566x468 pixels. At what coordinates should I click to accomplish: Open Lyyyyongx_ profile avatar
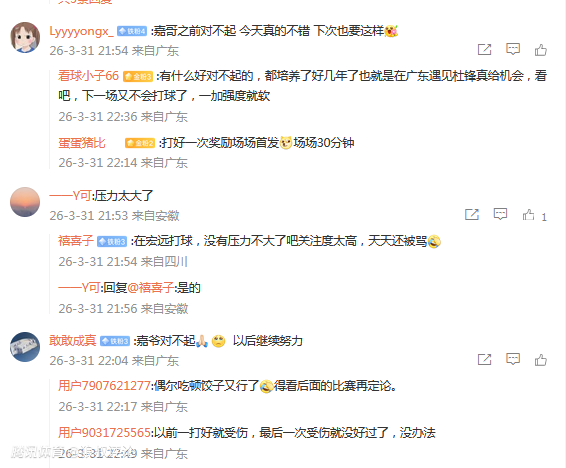click(x=25, y=37)
